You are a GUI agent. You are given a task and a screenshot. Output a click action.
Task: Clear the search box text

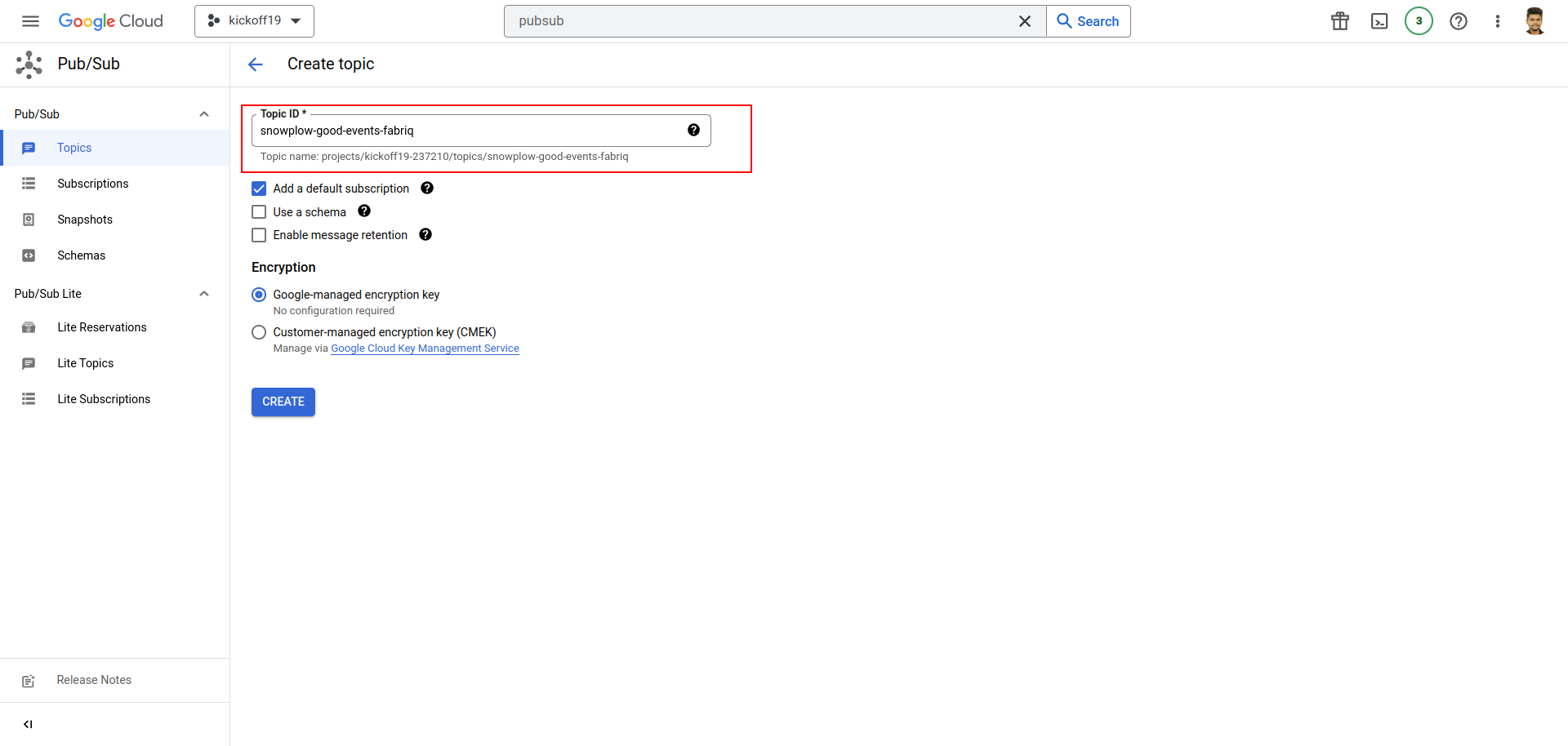[1025, 21]
